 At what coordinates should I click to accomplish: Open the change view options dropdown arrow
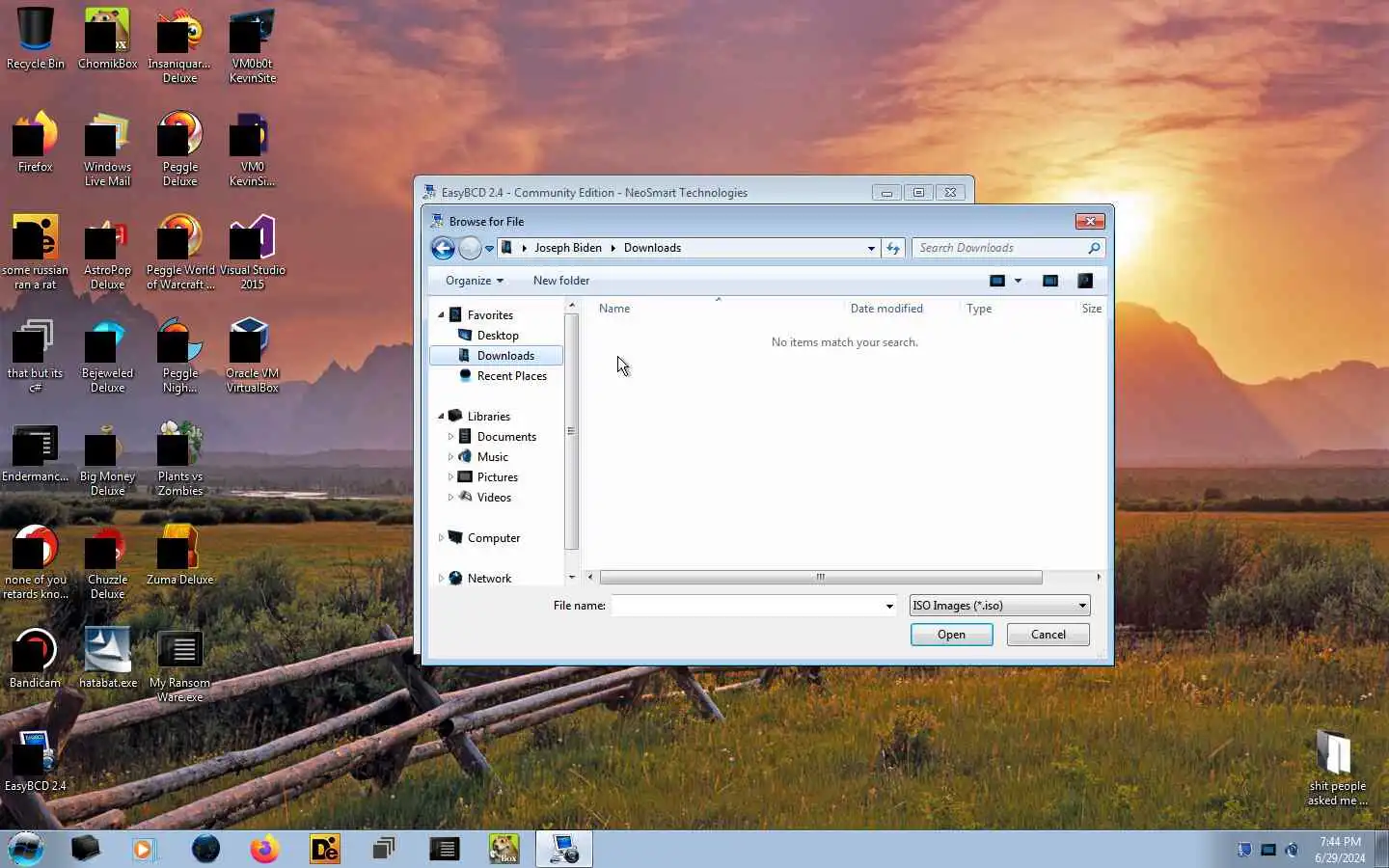pos(1018,281)
